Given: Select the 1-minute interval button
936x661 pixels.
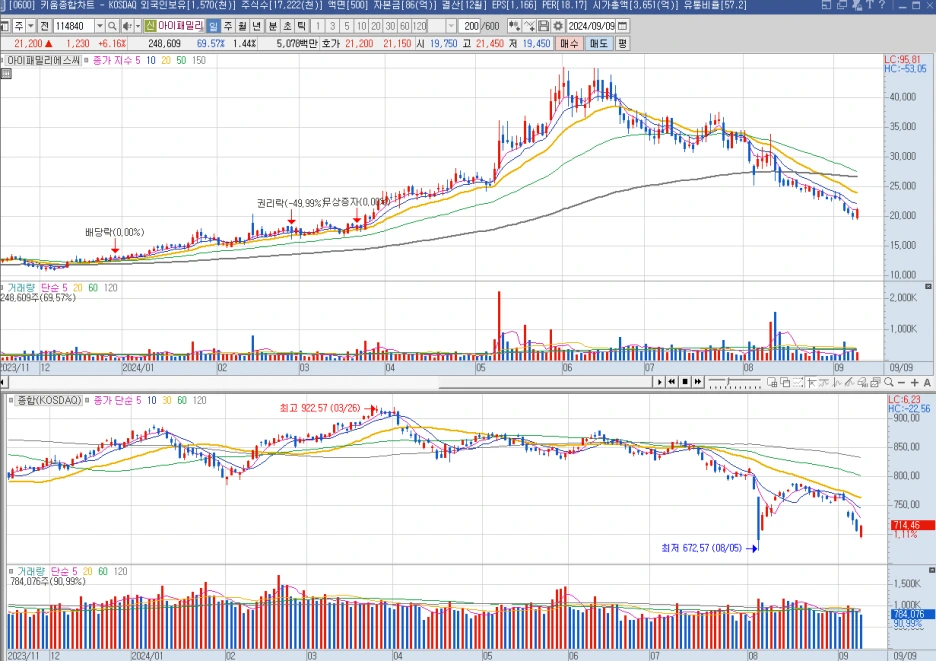Looking at the screenshot, I should [318, 26].
